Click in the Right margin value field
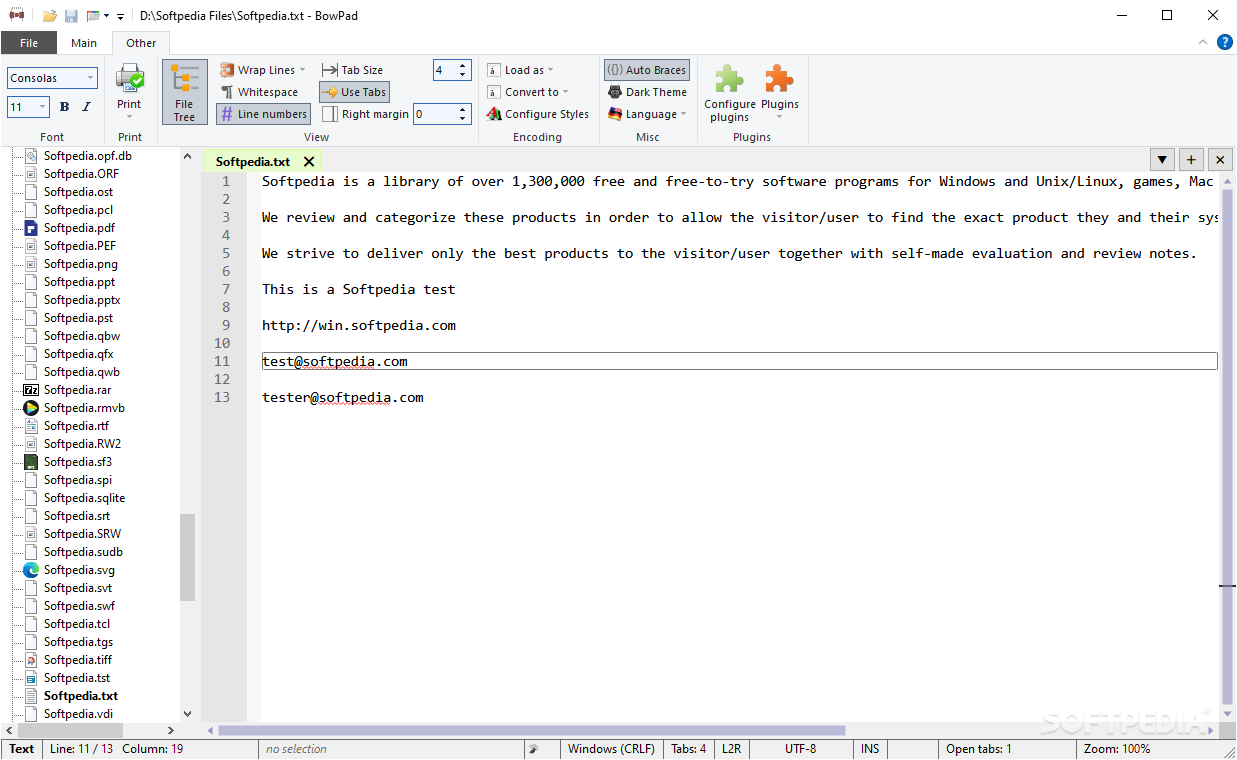 point(434,114)
